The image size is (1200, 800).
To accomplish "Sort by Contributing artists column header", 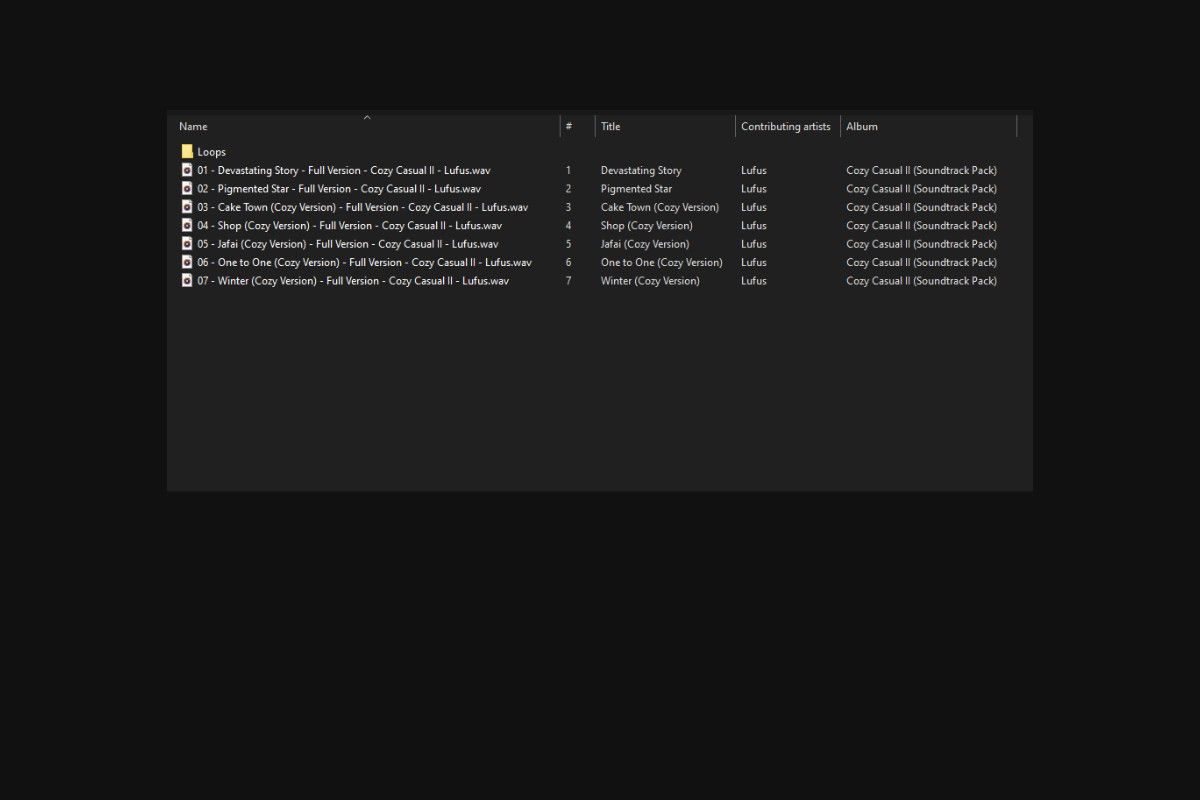I will (x=785, y=127).
